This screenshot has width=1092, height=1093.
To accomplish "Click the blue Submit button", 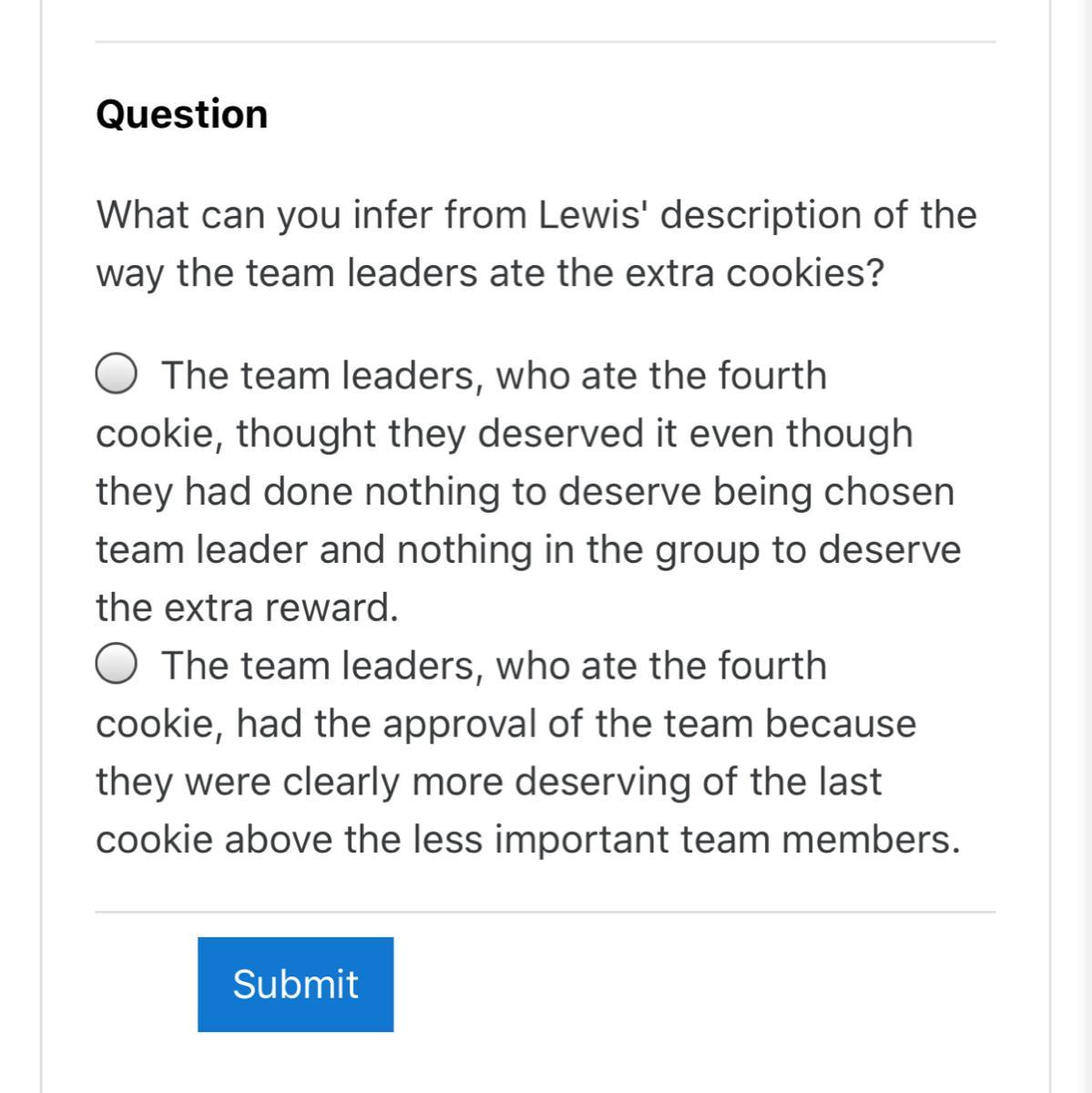I will coord(295,984).
